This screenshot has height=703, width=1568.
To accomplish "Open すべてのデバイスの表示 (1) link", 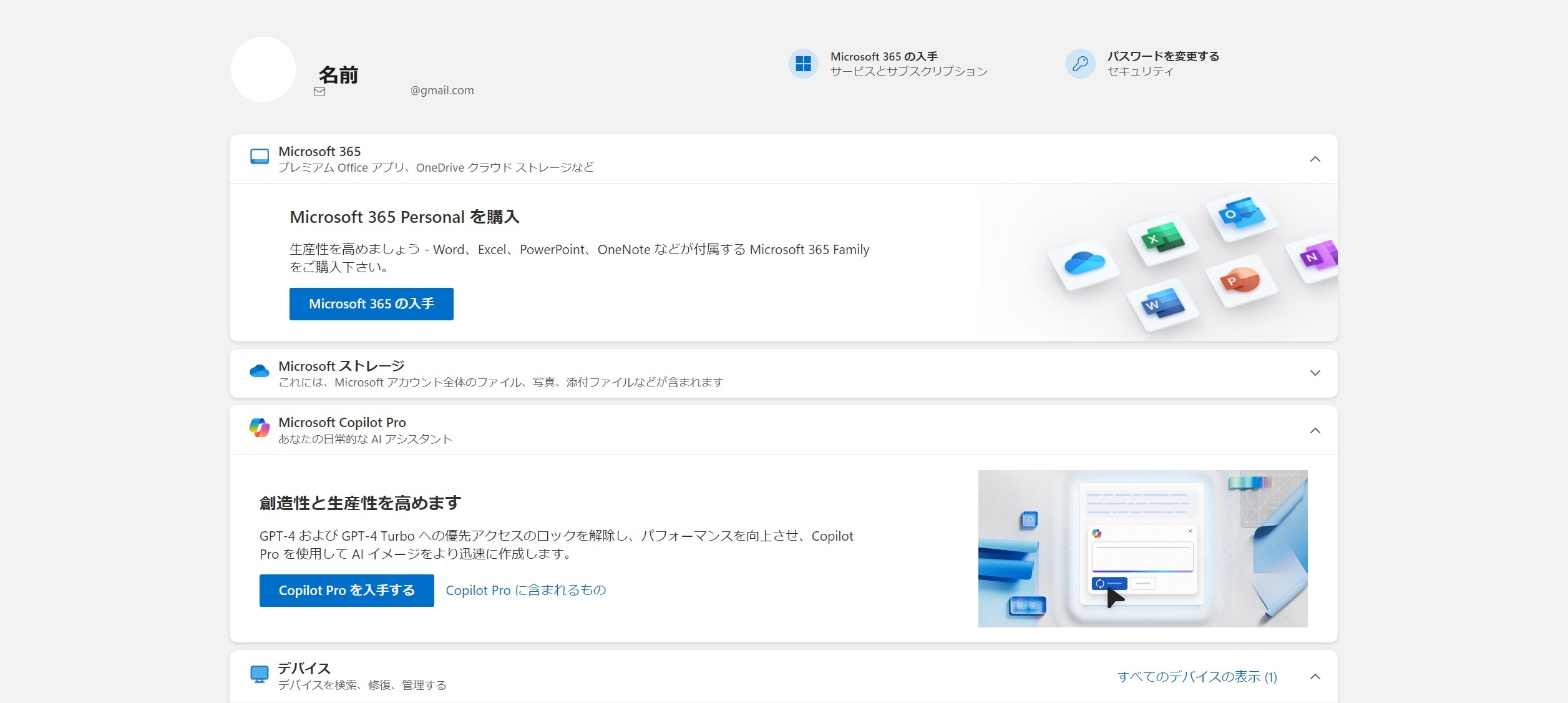I will tap(1197, 677).
